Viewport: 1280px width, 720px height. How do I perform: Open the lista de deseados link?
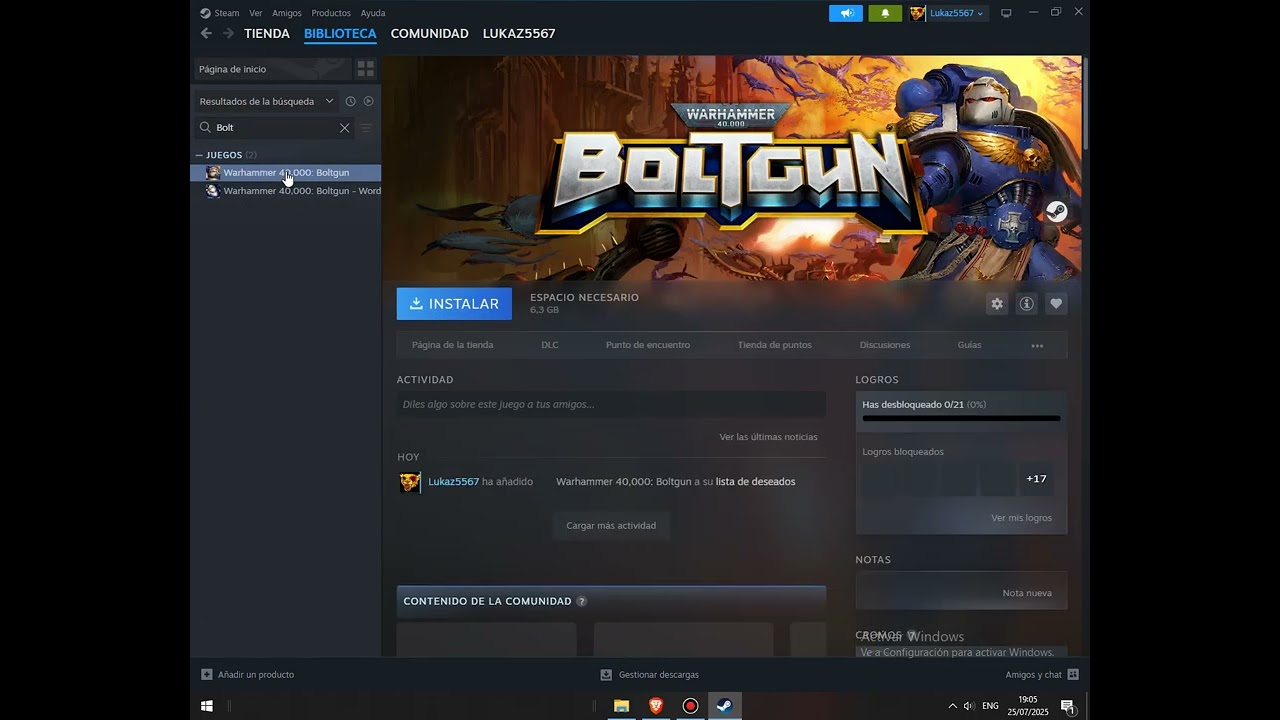pos(755,482)
